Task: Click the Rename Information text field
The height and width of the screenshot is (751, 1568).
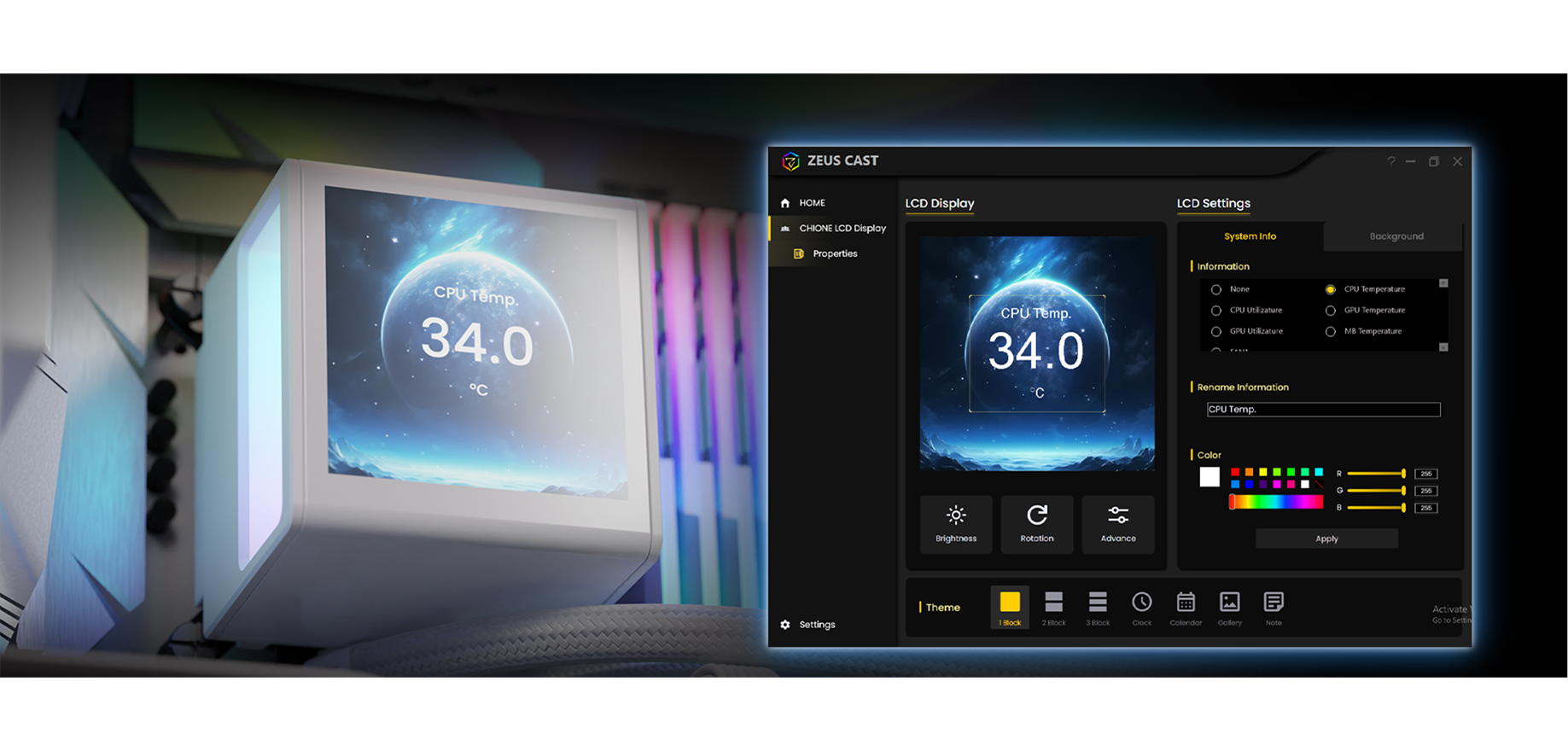Action: click(x=1323, y=410)
